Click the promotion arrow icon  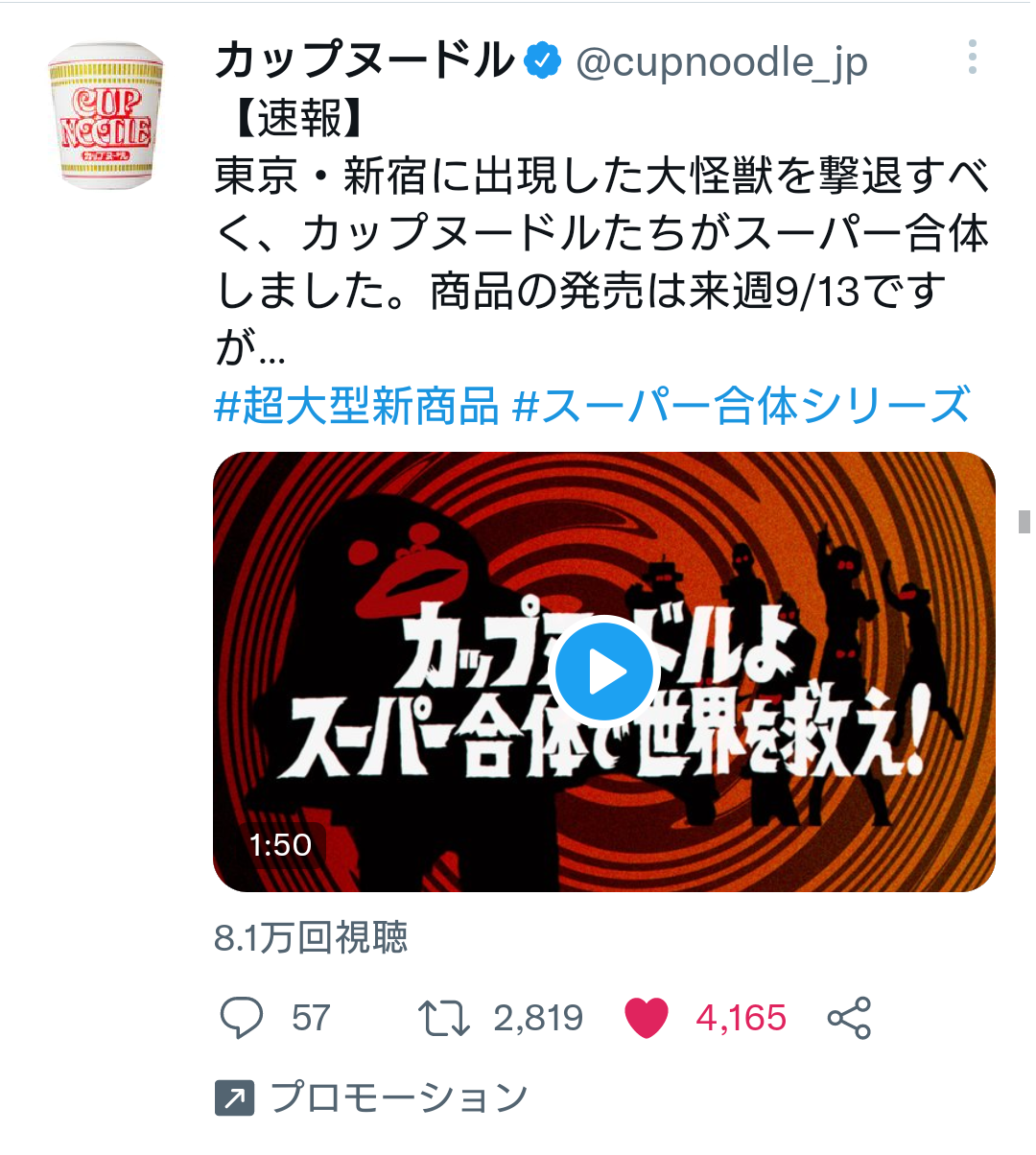235,1097
